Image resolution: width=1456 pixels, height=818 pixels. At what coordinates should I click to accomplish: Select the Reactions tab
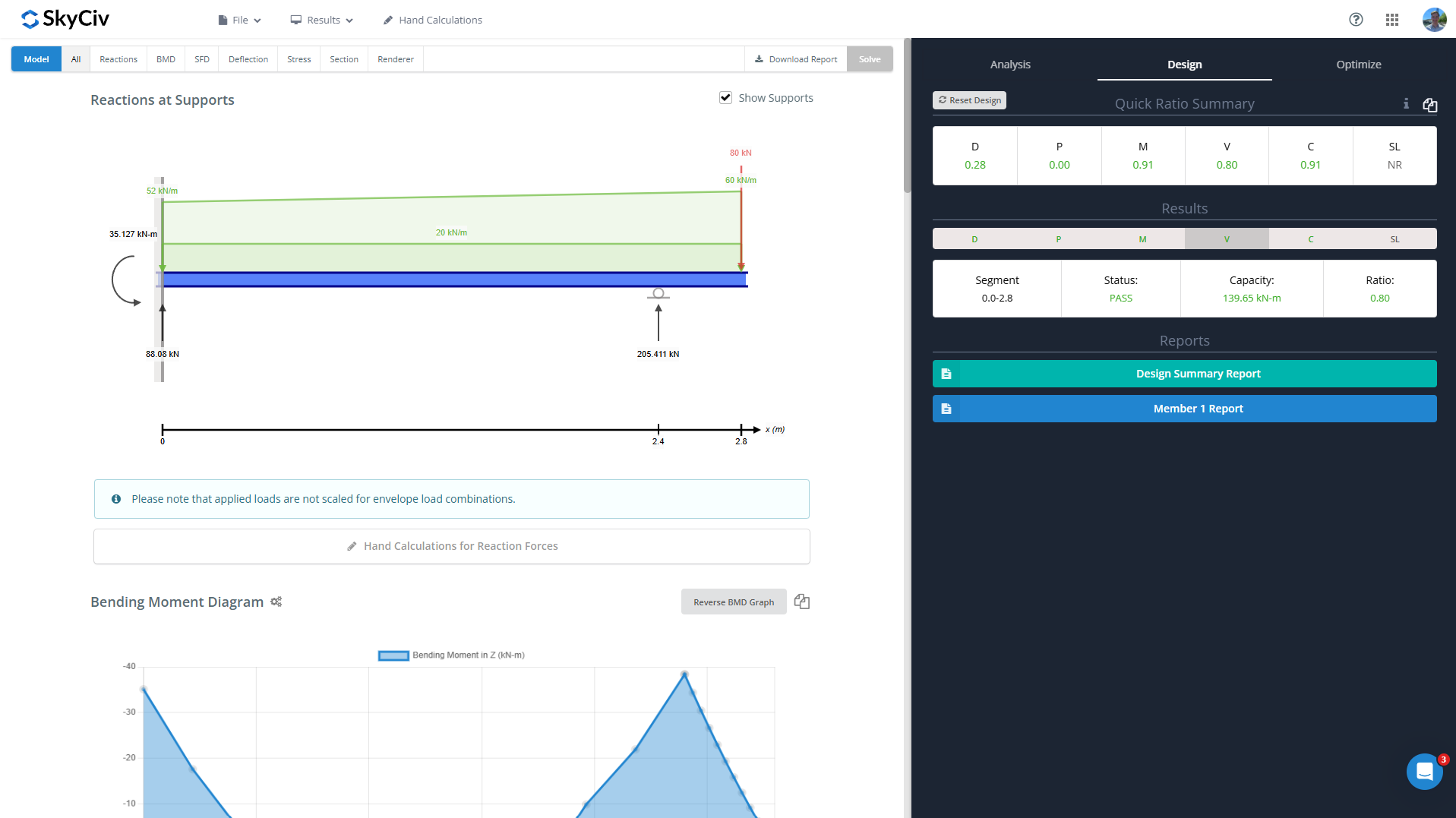click(x=118, y=59)
